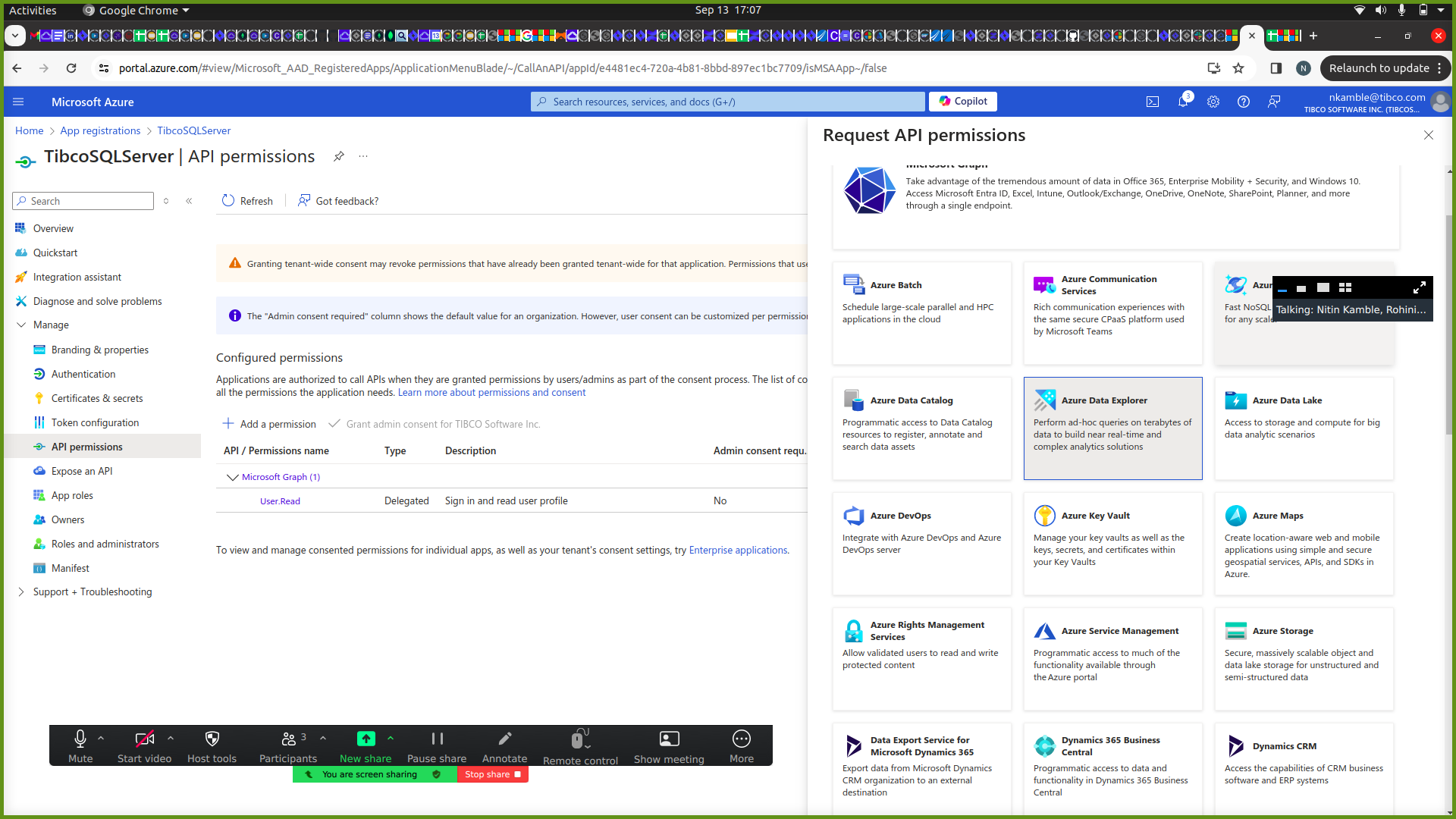The image size is (1456, 819).
Task: Go to the Home breadcrumb
Action: [x=29, y=130]
